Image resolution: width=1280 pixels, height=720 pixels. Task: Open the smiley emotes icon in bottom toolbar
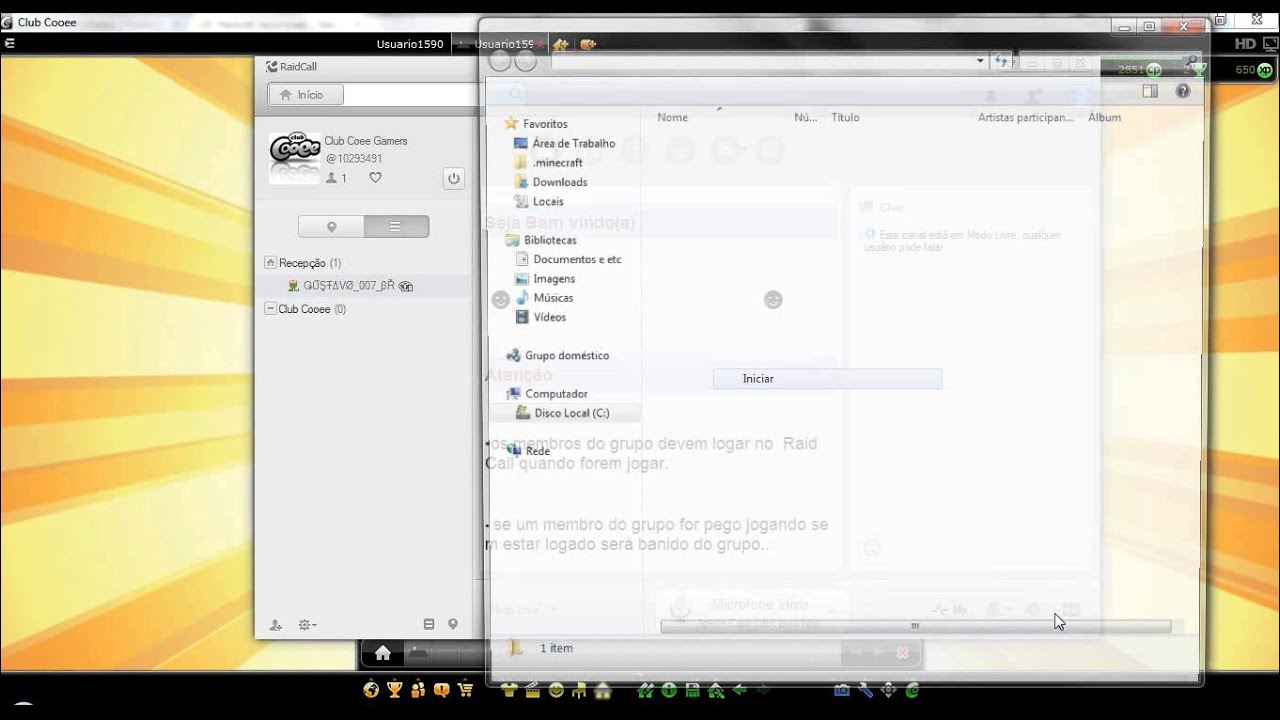click(556, 689)
